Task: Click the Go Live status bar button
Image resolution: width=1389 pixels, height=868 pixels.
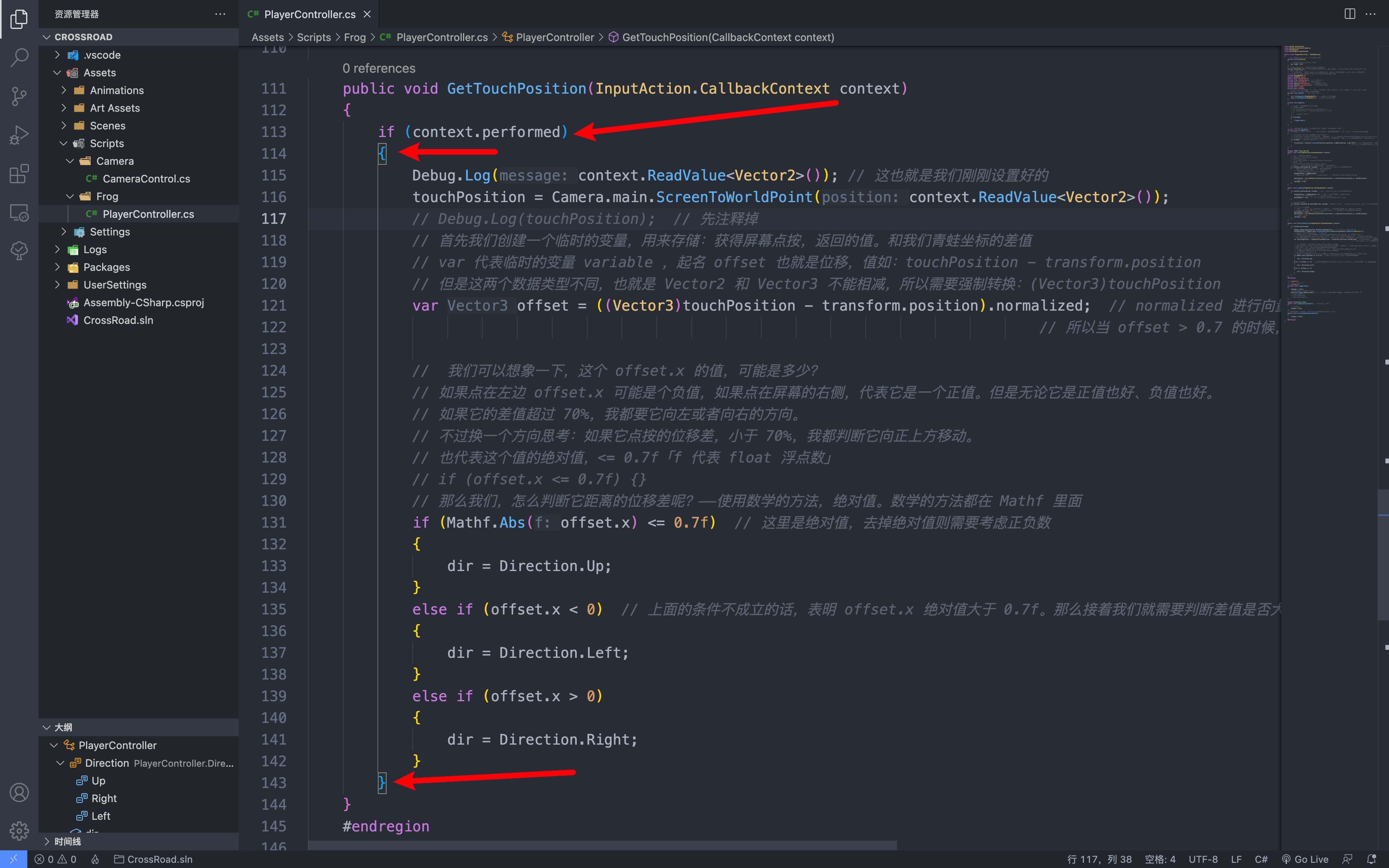Action: click(1305, 860)
